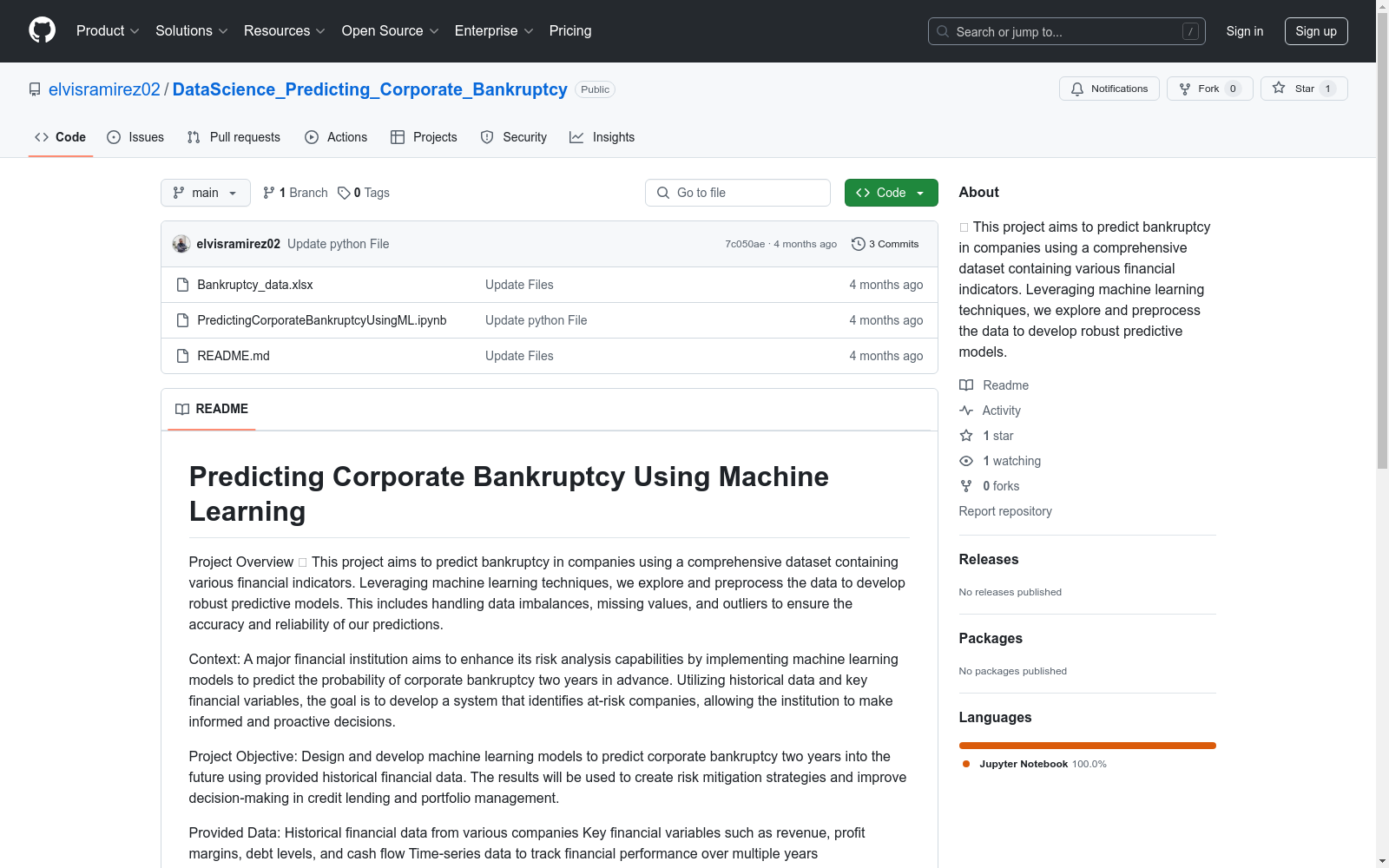Focus the Search or jump to field
1389x868 pixels.
pos(1067,31)
